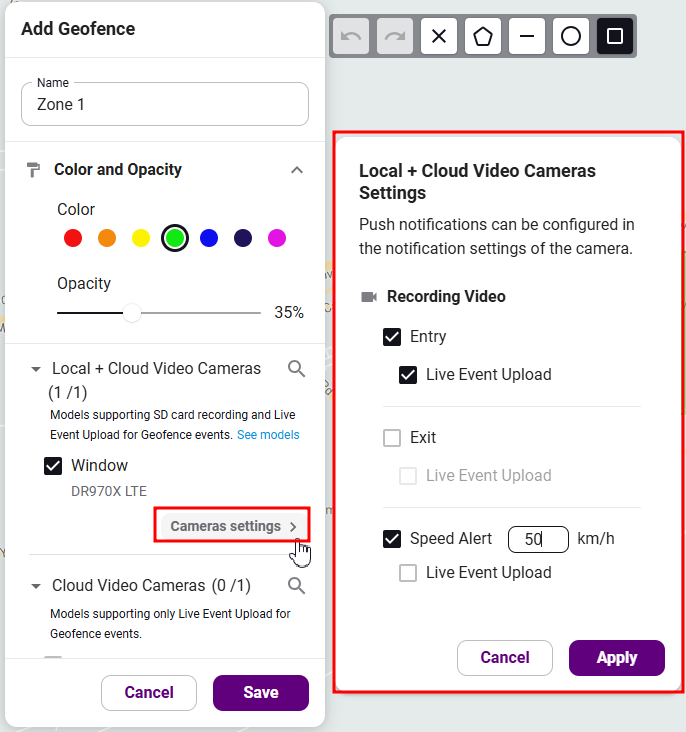Open the See models link
Image resolution: width=686 pixels, height=732 pixels.
pos(268,435)
